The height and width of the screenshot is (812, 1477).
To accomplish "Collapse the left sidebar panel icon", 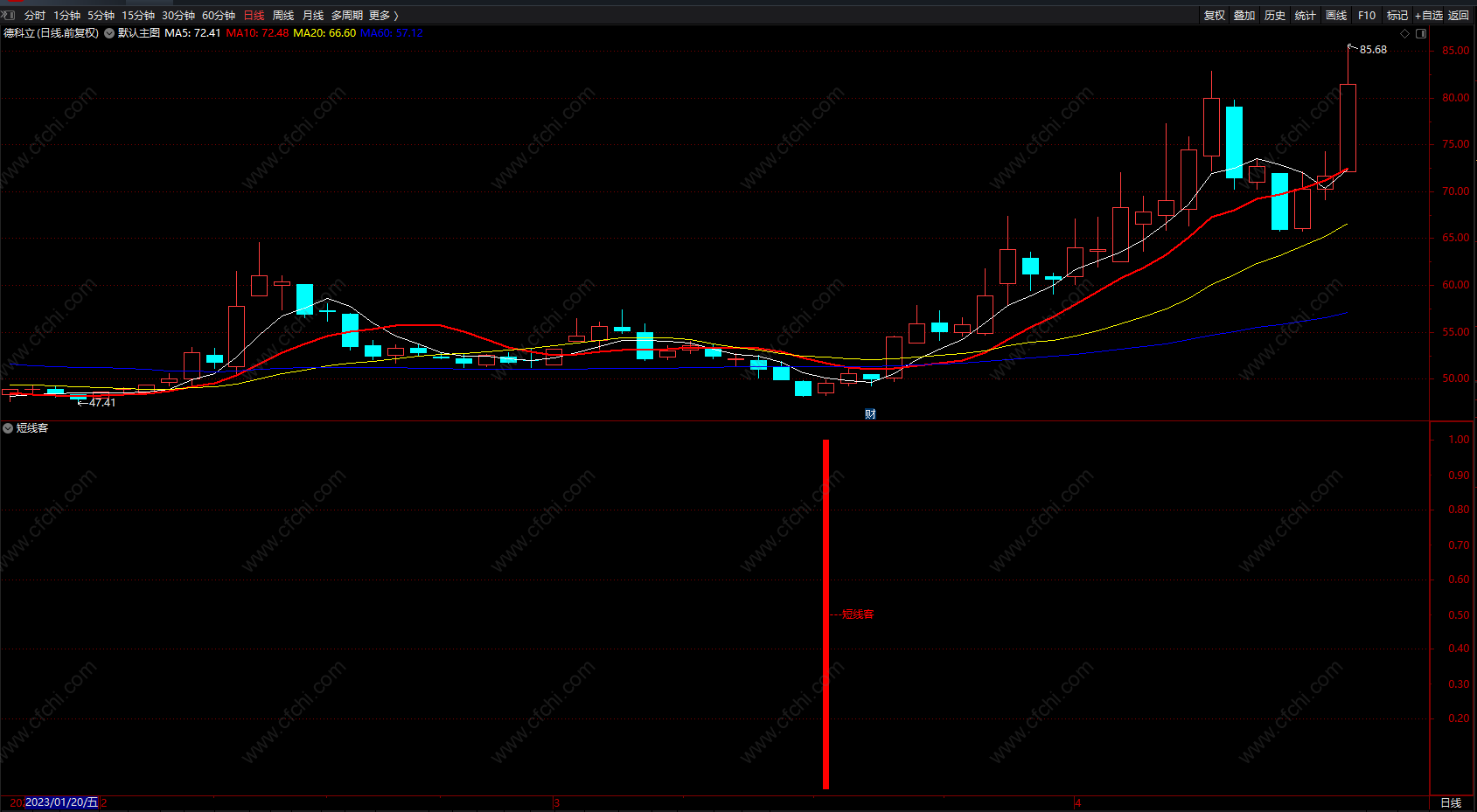I will [x=9, y=15].
